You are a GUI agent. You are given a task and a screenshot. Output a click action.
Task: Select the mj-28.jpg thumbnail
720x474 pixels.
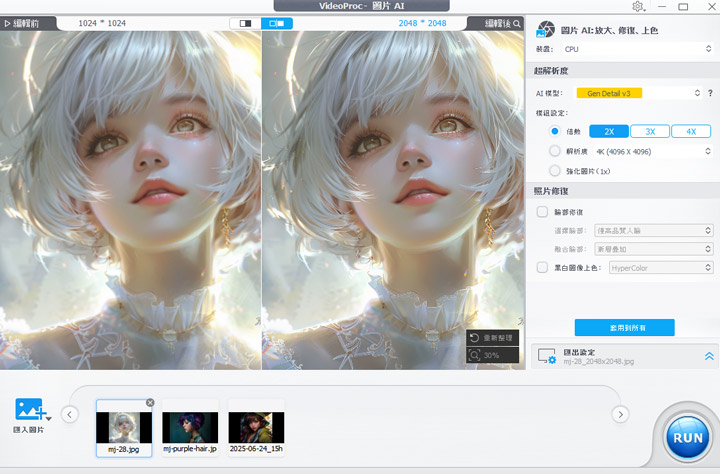(x=124, y=429)
